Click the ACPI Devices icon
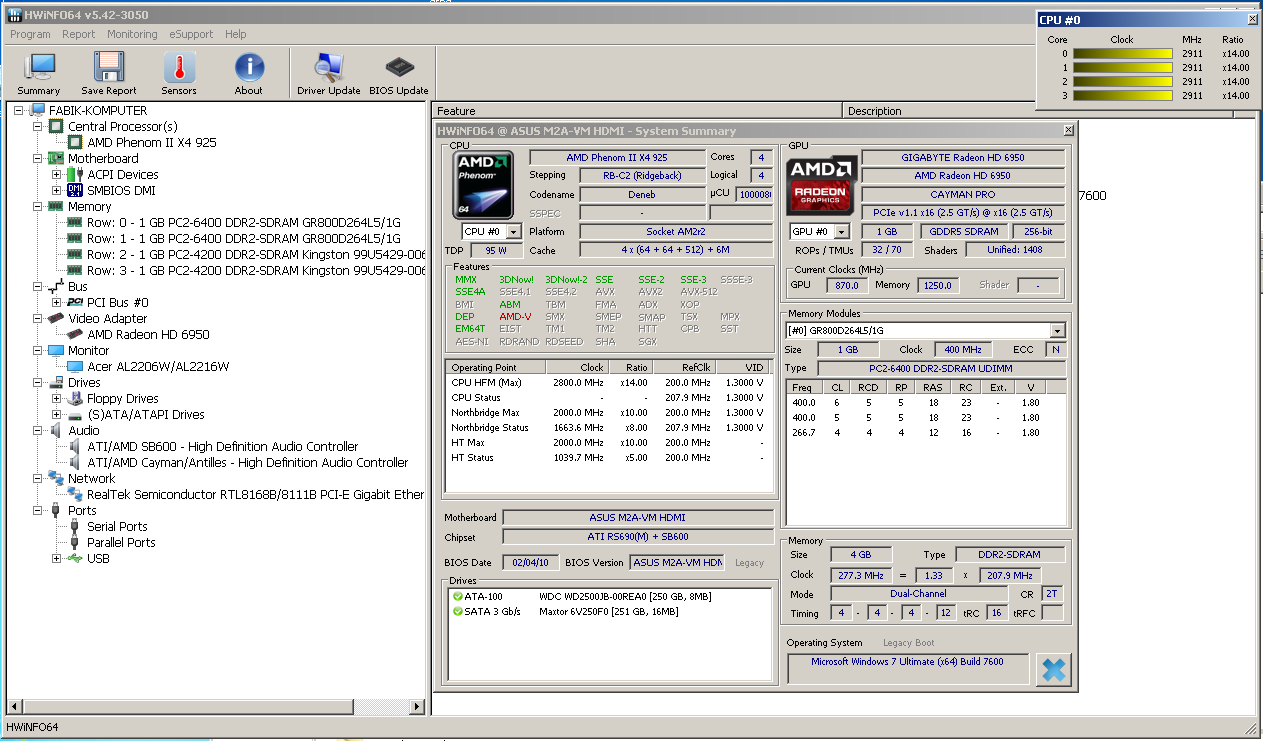Image resolution: width=1263 pixels, height=741 pixels. point(75,174)
